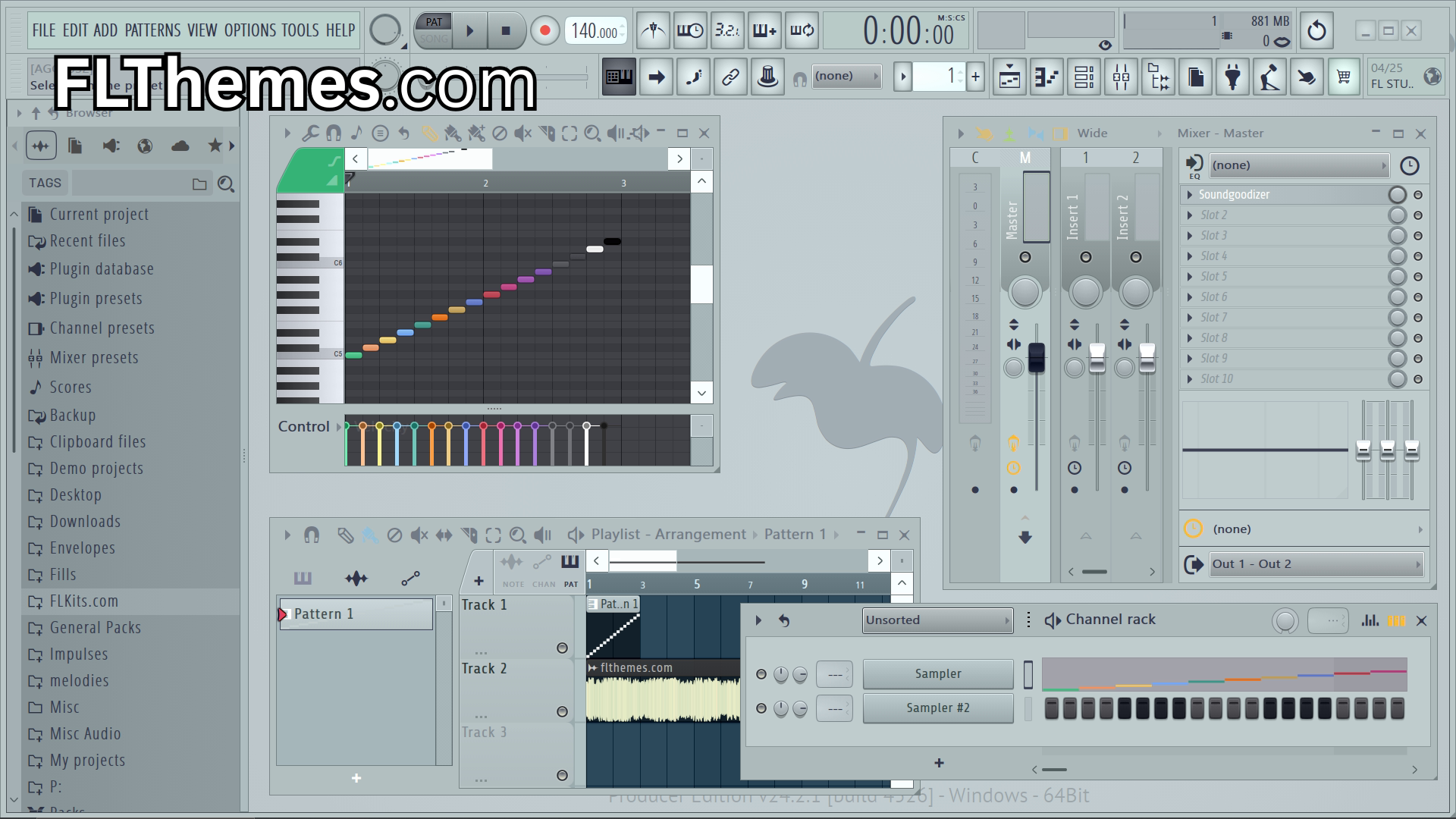Select the magnet snap icon in Piano roll
The image size is (1456, 819).
click(333, 133)
